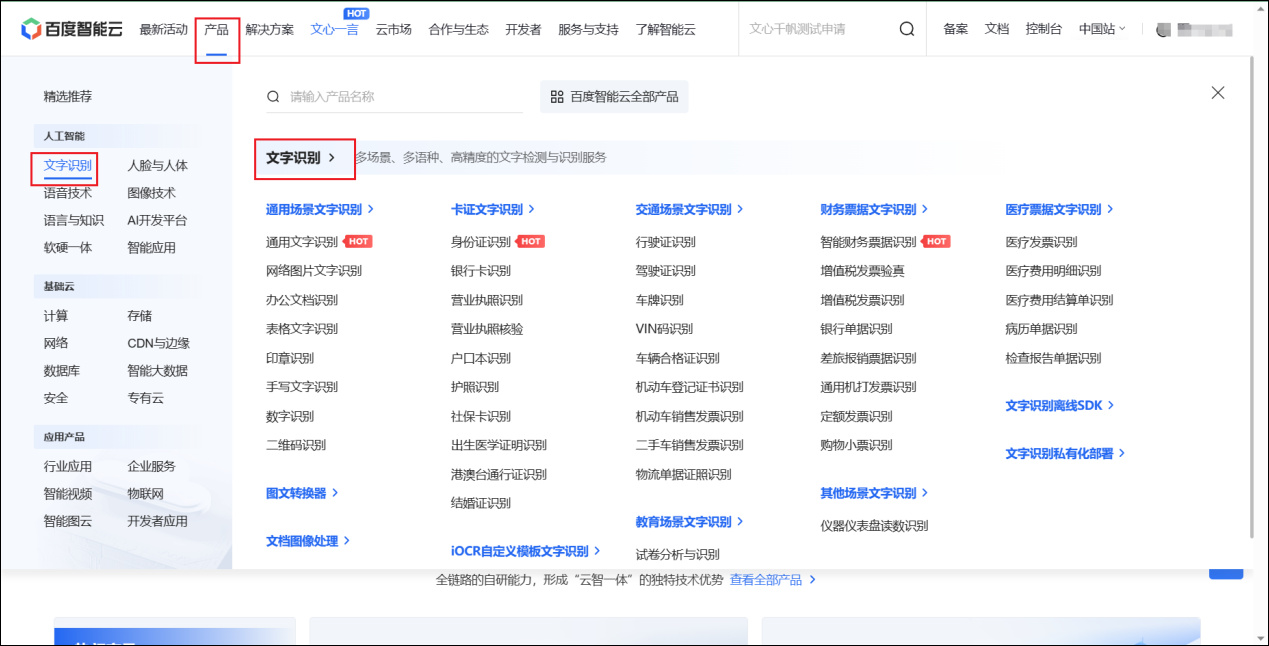
Task: Expand 通用场景文字识别 category
Action: tap(319, 210)
